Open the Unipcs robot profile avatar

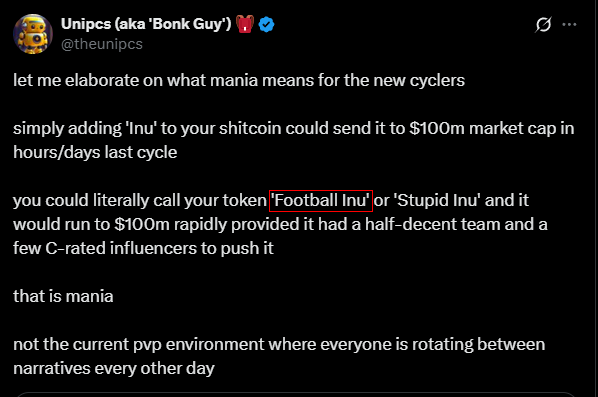(32, 34)
